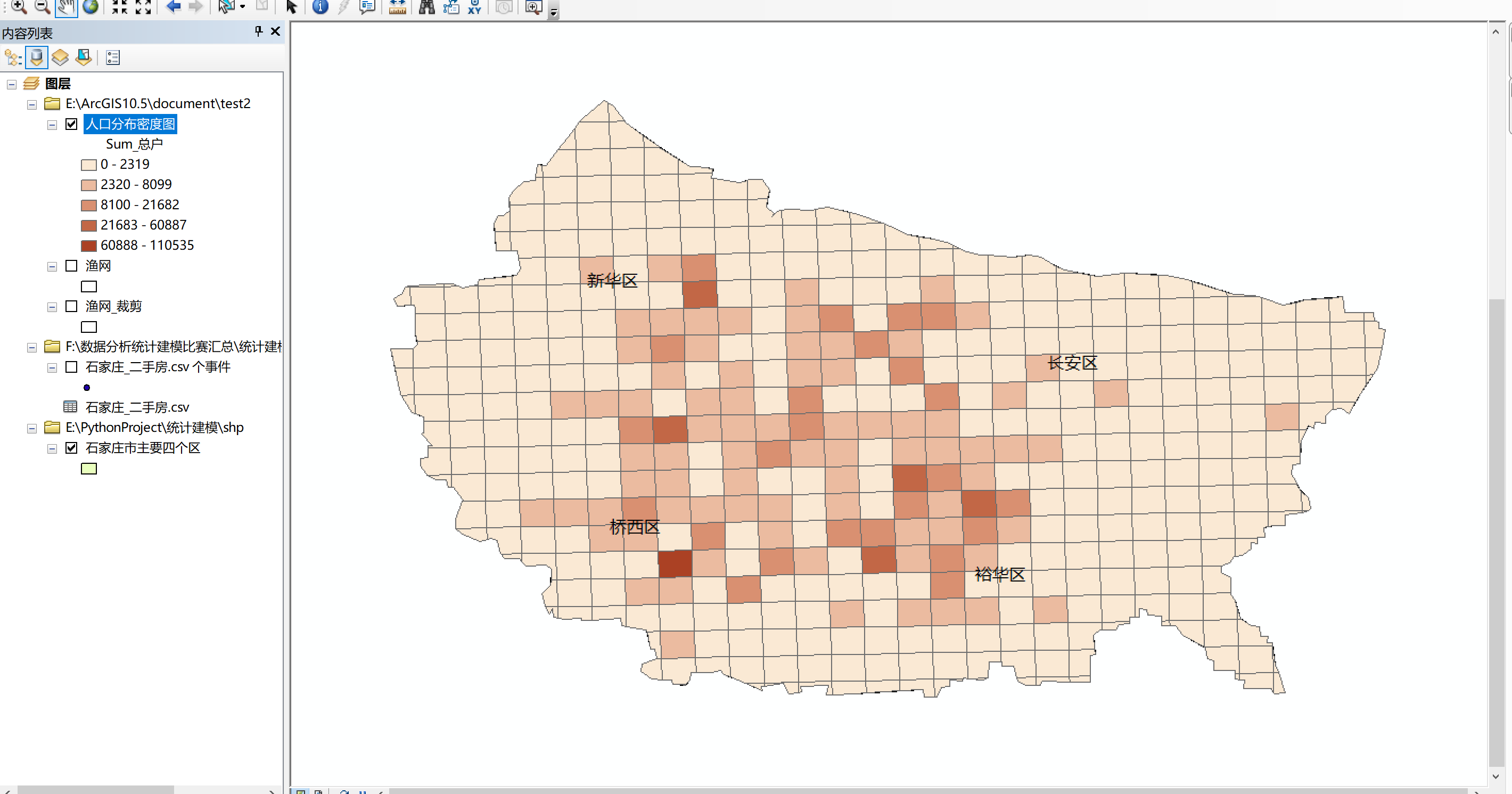Open the Go To XY tool

(x=474, y=6)
